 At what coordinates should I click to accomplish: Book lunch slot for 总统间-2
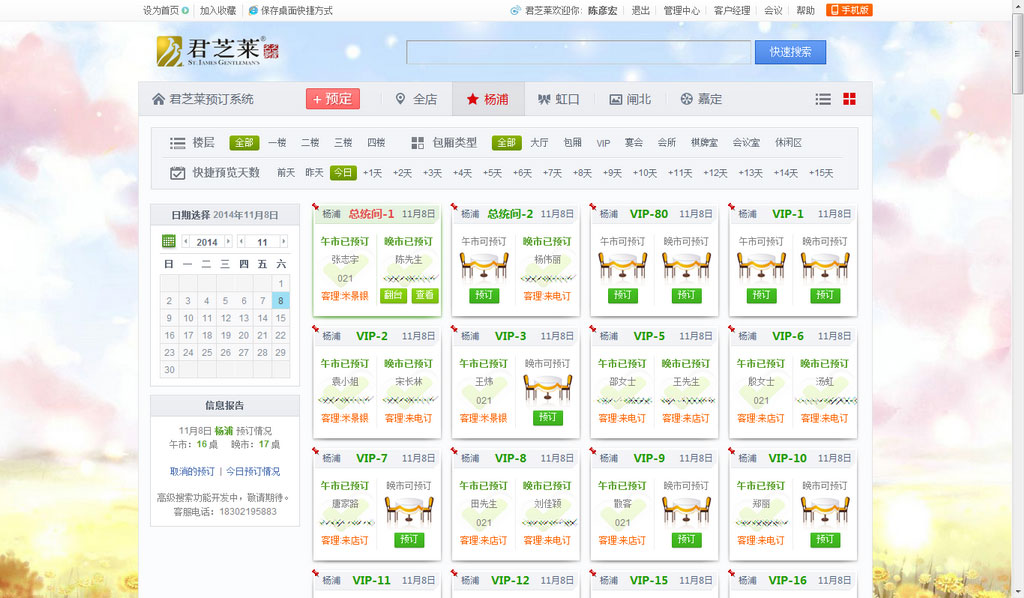[484, 295]
